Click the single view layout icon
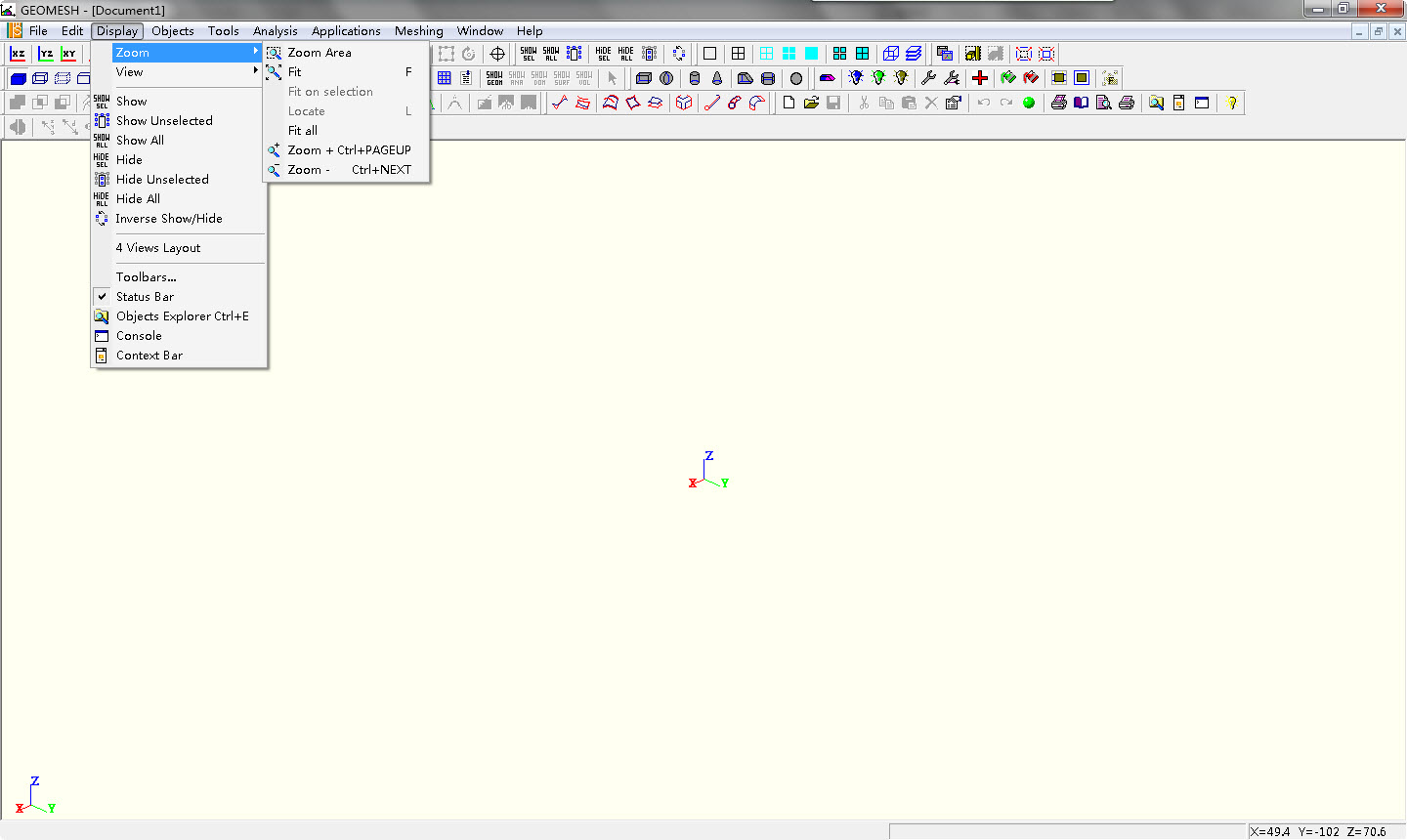This screenshot has width=1407, height=840. [710, 54]
